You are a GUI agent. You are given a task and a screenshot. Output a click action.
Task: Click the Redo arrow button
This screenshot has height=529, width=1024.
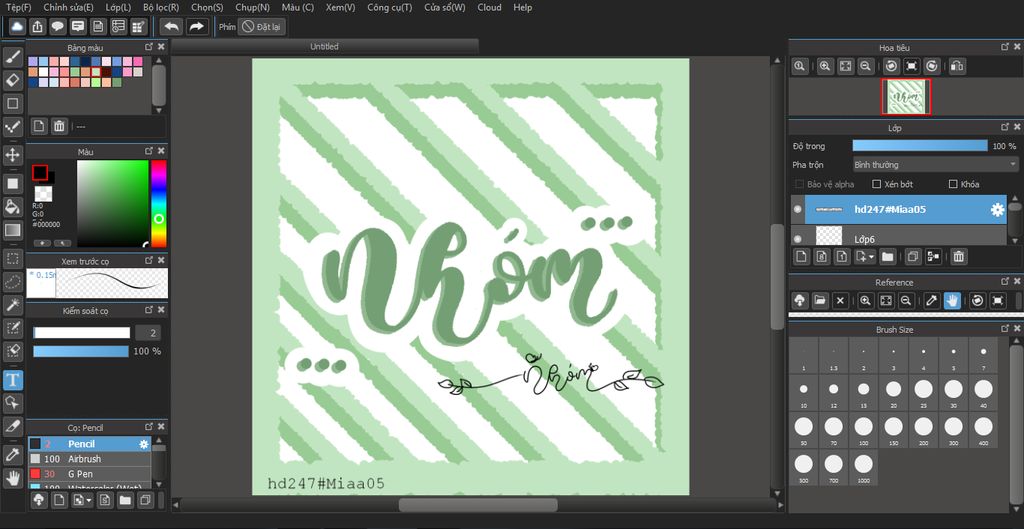196,27
